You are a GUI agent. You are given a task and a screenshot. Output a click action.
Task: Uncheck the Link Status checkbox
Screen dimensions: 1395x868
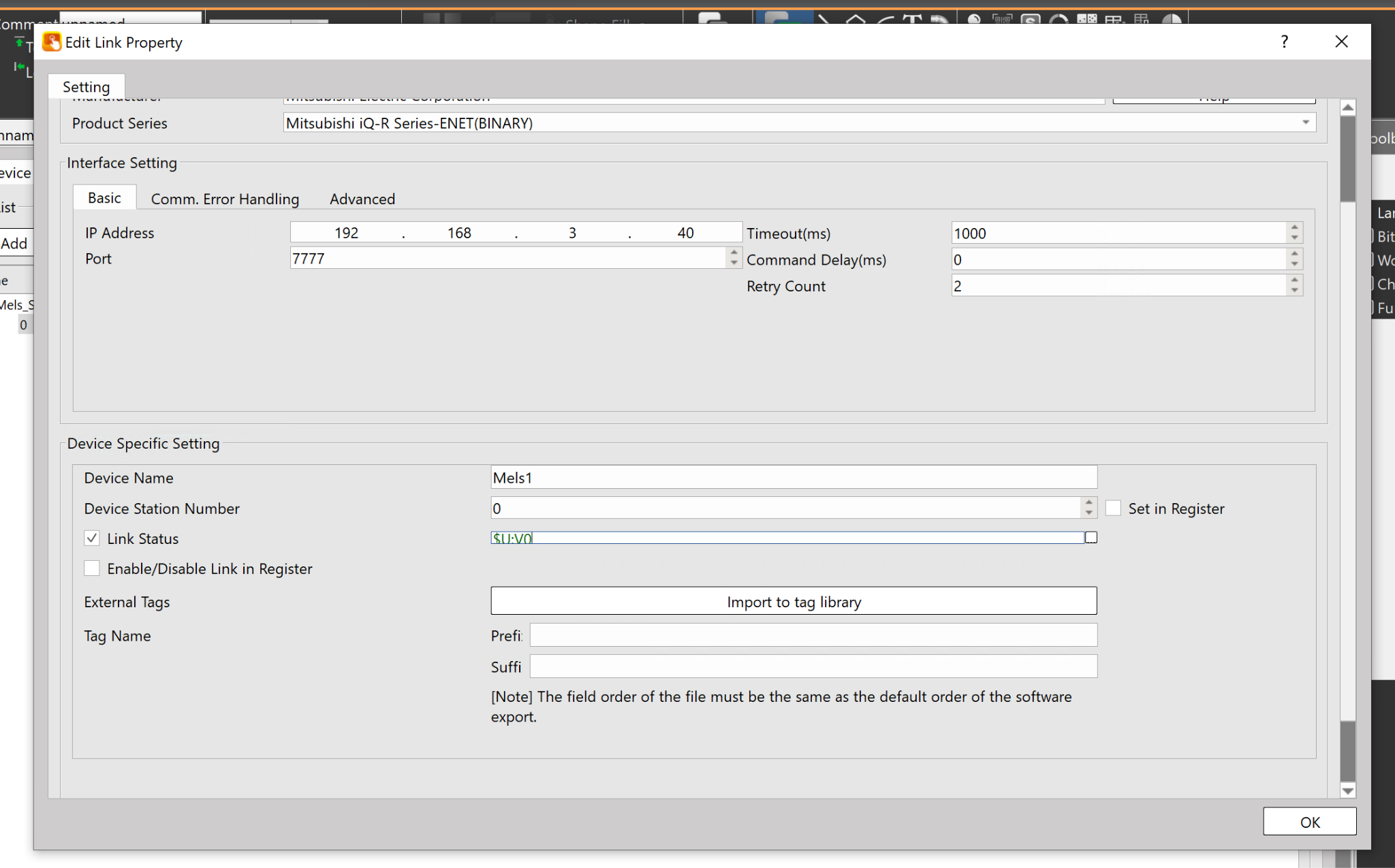click(92, 539)
